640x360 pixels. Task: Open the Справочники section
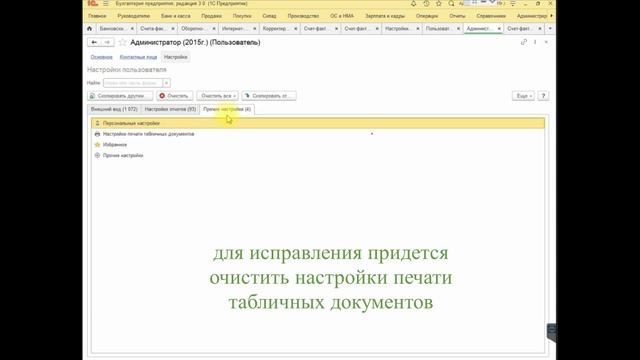(x=491, y=16)
